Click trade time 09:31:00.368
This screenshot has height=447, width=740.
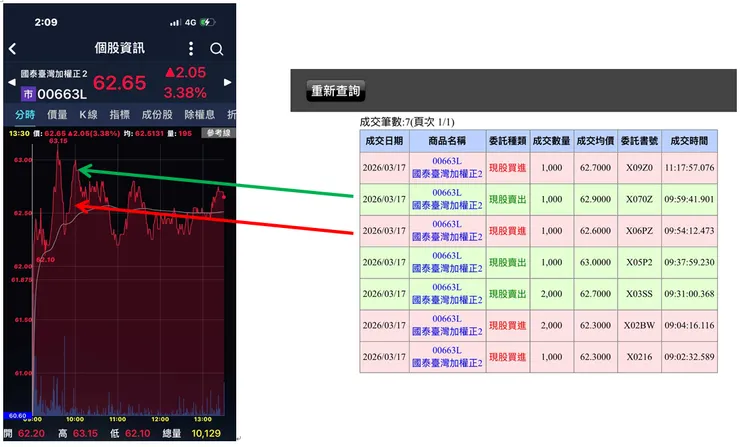coord(690,294)
